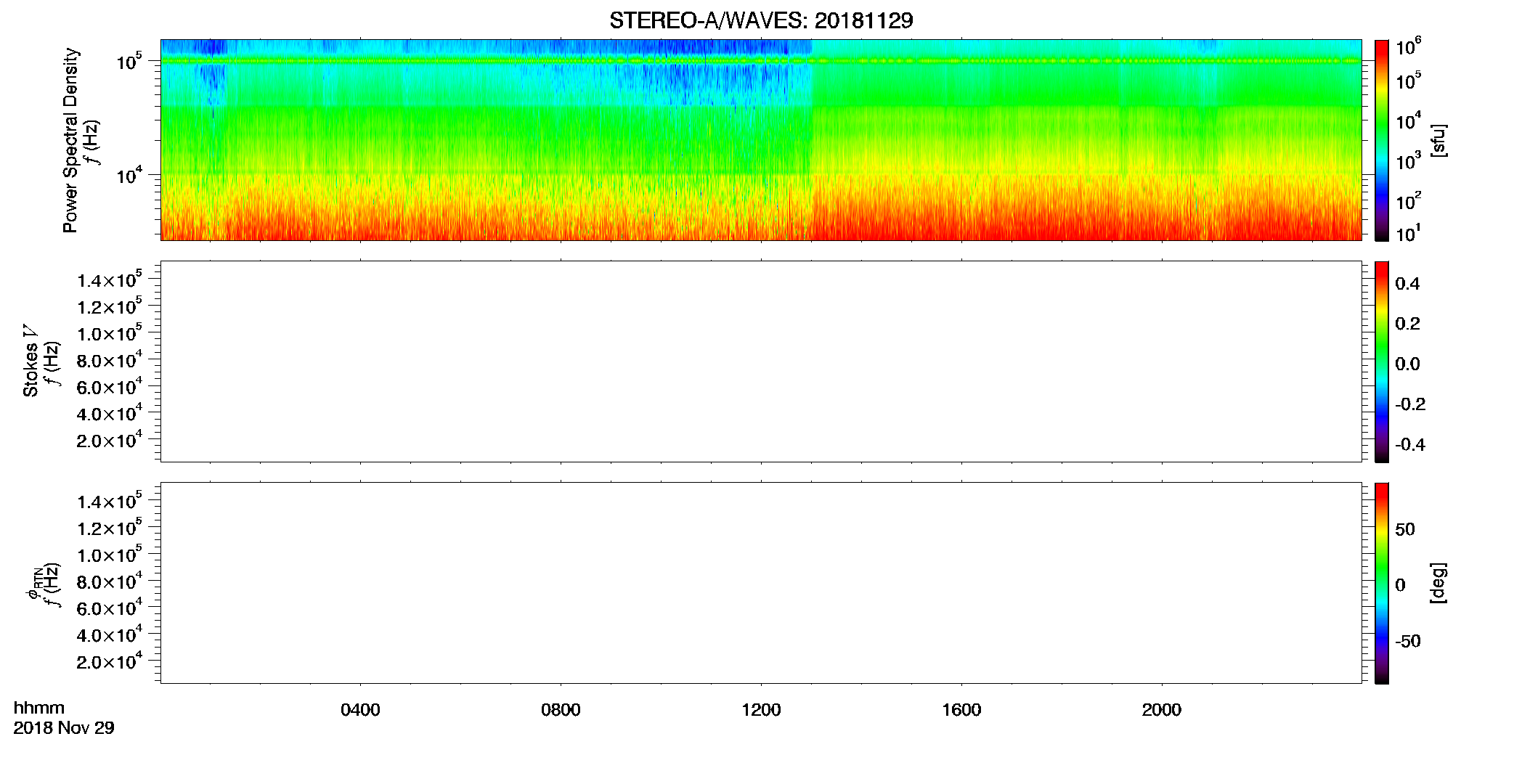Click the 1600 time axis label
Screen dimensions: 1522x784
tap(961, 709)
